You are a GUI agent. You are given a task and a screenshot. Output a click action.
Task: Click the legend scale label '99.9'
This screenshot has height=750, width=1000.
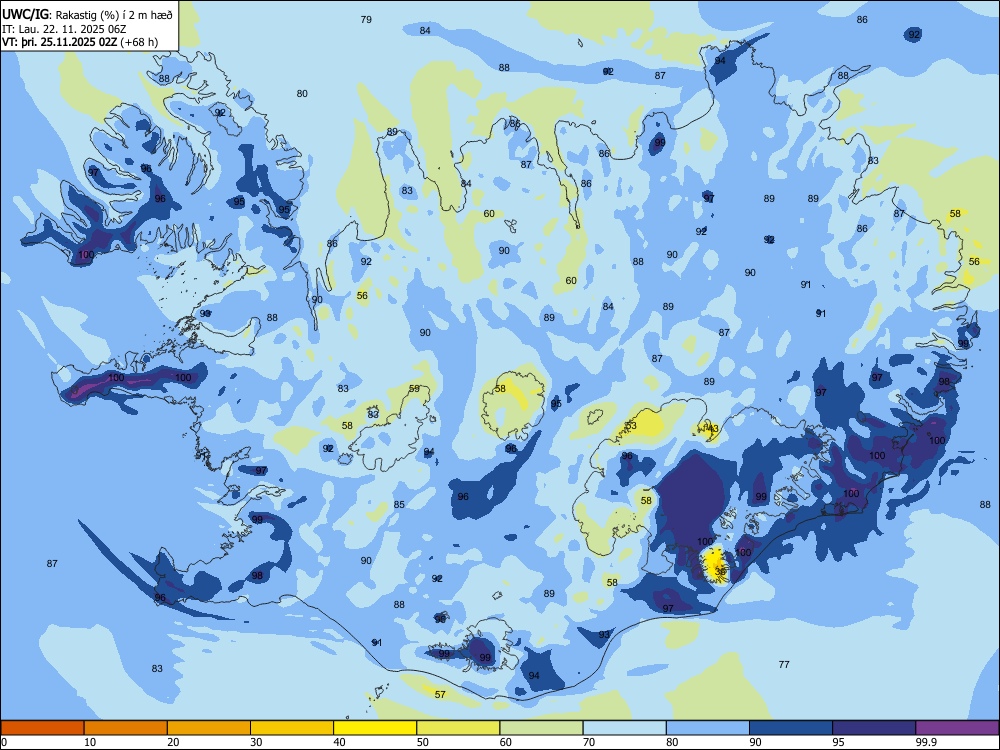coord(926,742)
